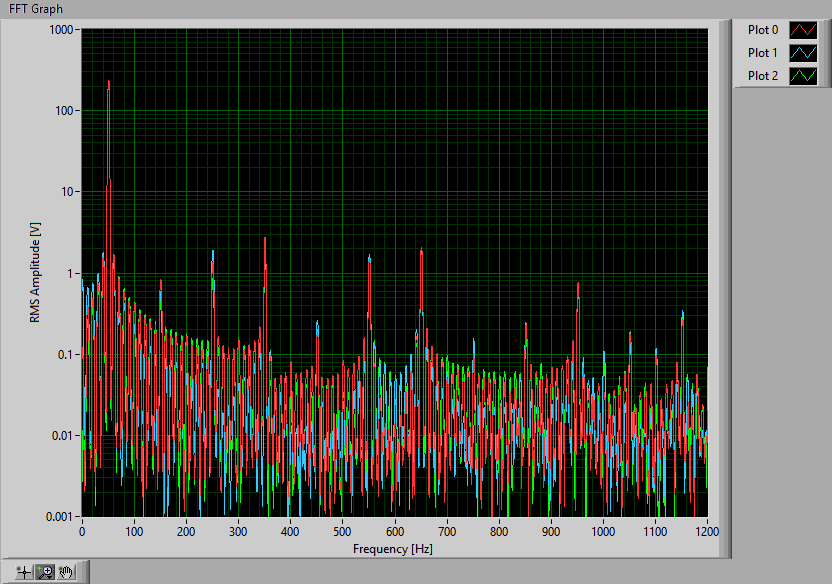Click the 1200 maximum on frequency axis
This screenshot has width=832, height=584.
(706, 533)
